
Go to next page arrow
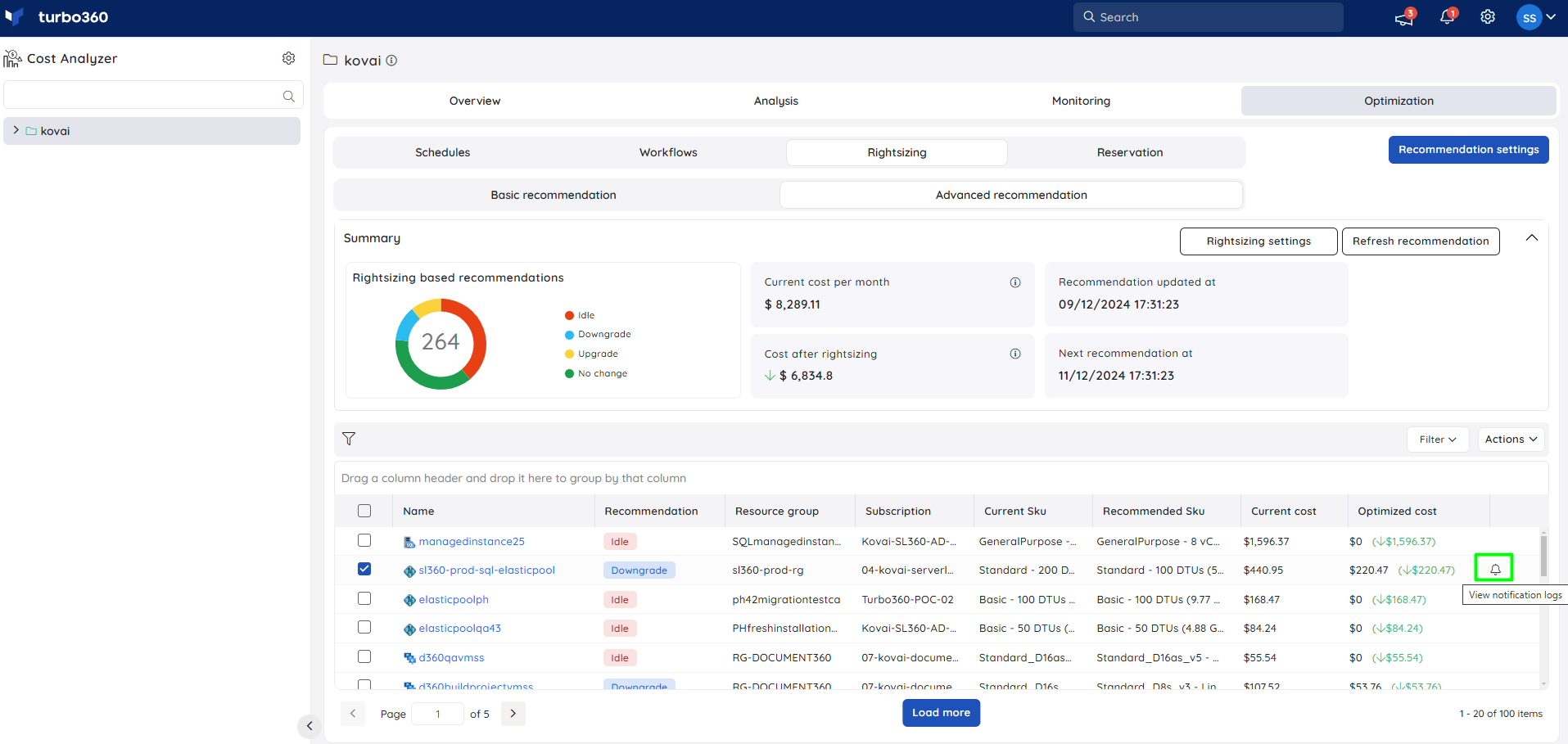[x=513, y=714]
